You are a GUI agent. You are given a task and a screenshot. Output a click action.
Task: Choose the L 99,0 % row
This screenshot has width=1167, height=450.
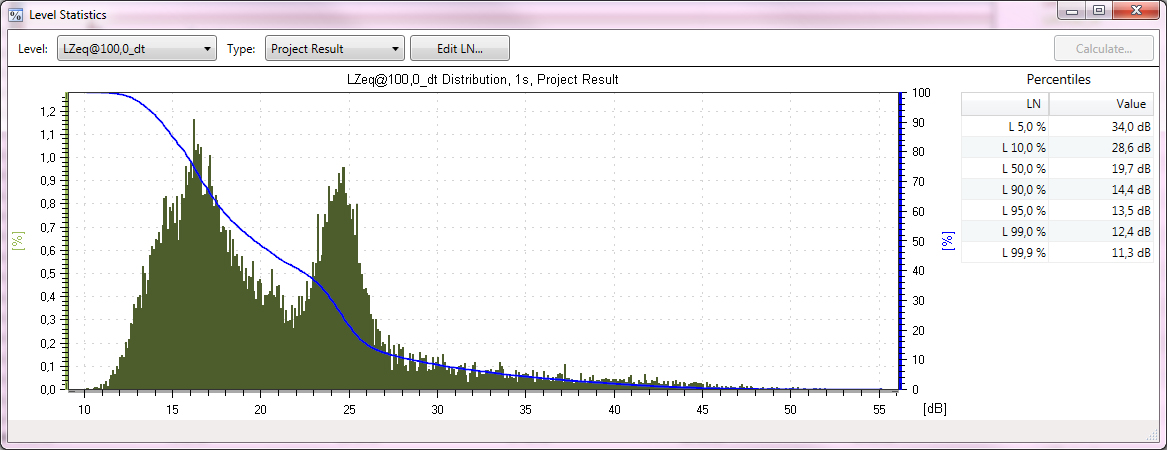[x=1057, y=231]
